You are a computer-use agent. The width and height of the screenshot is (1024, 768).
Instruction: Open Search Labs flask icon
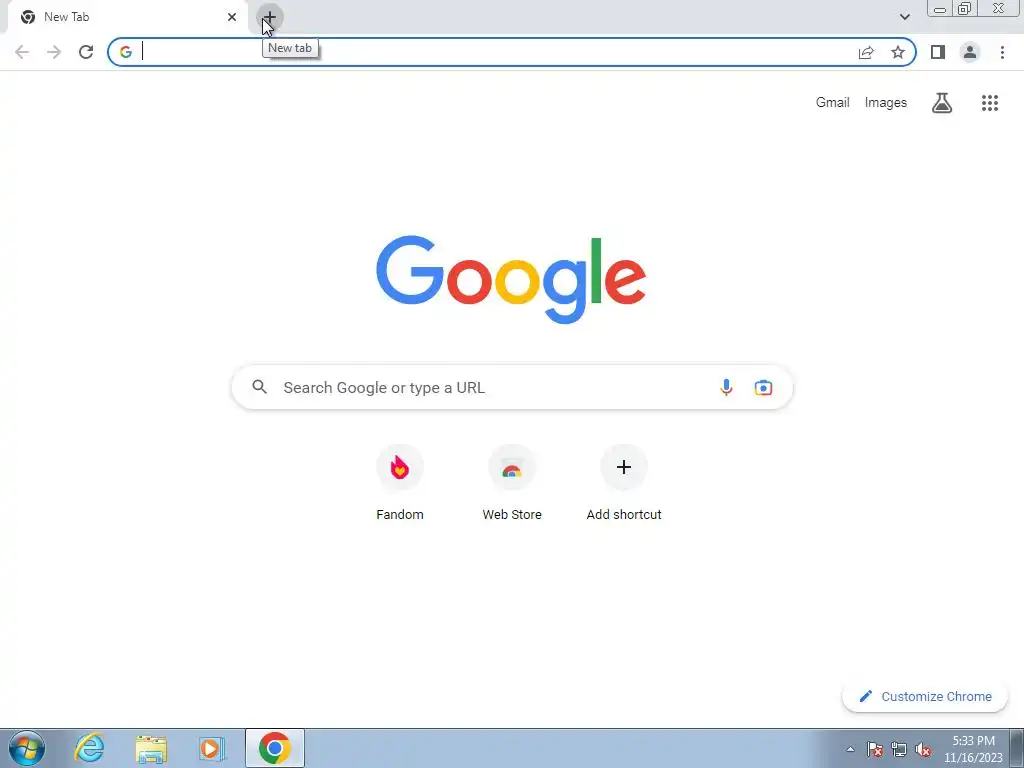click(942, 103)
